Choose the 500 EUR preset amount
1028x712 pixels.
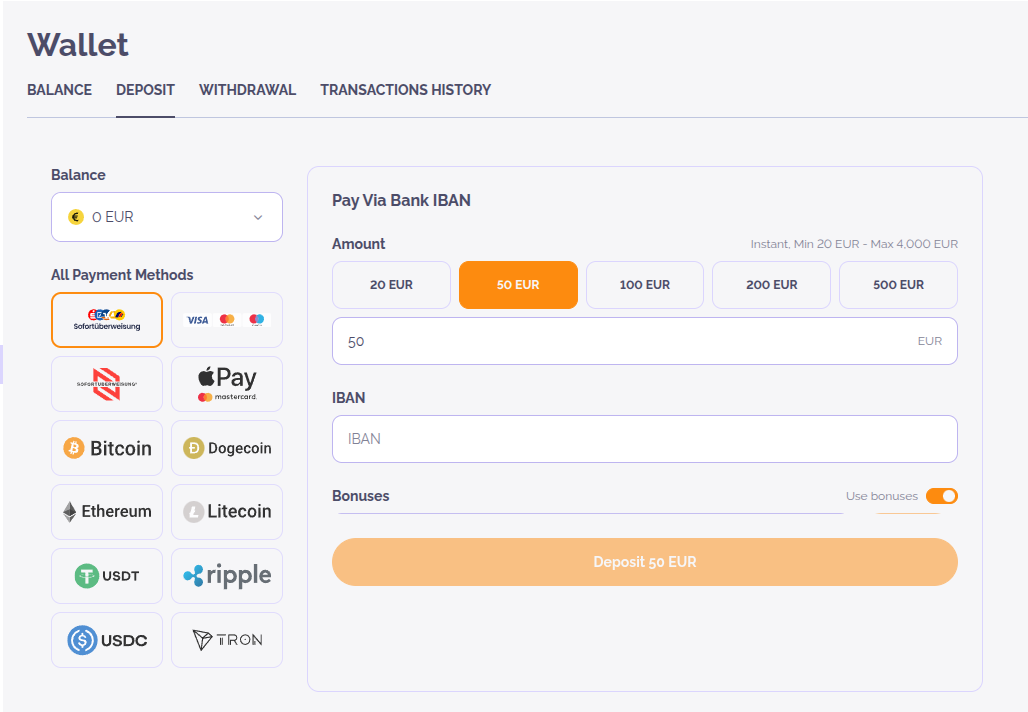[898, 285]
